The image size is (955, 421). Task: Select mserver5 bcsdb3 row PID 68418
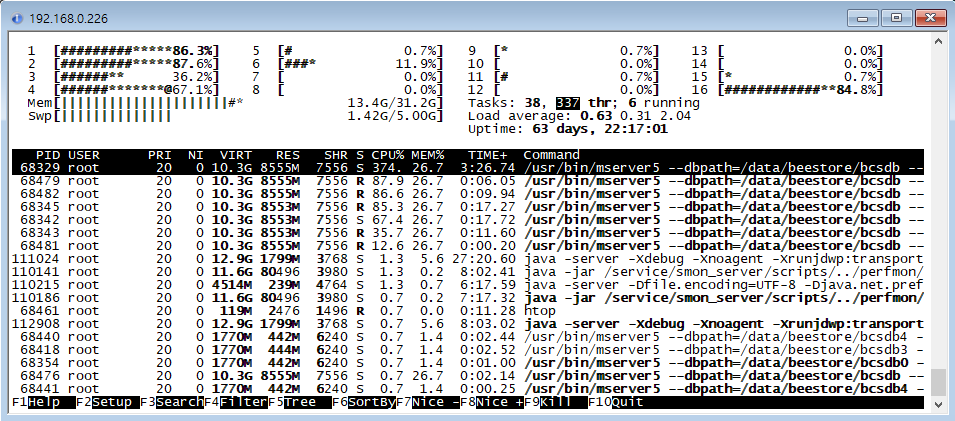point(468,350)
